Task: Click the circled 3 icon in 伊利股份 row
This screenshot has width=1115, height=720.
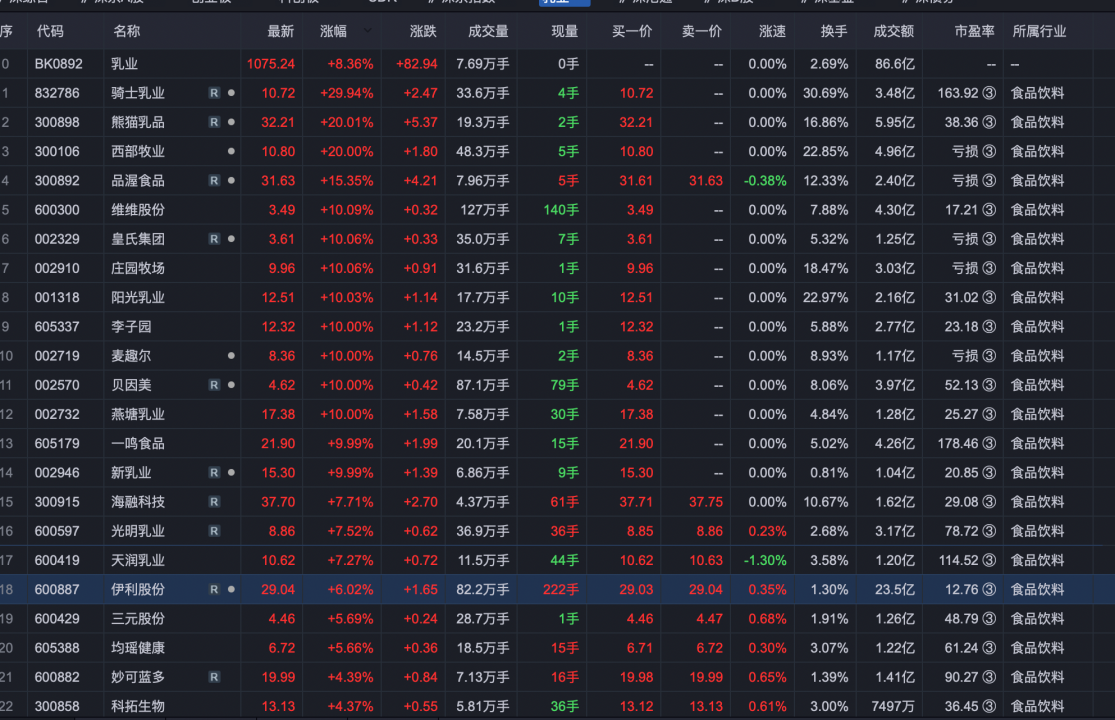Action: pyautogui.click(x=989, y=590)
